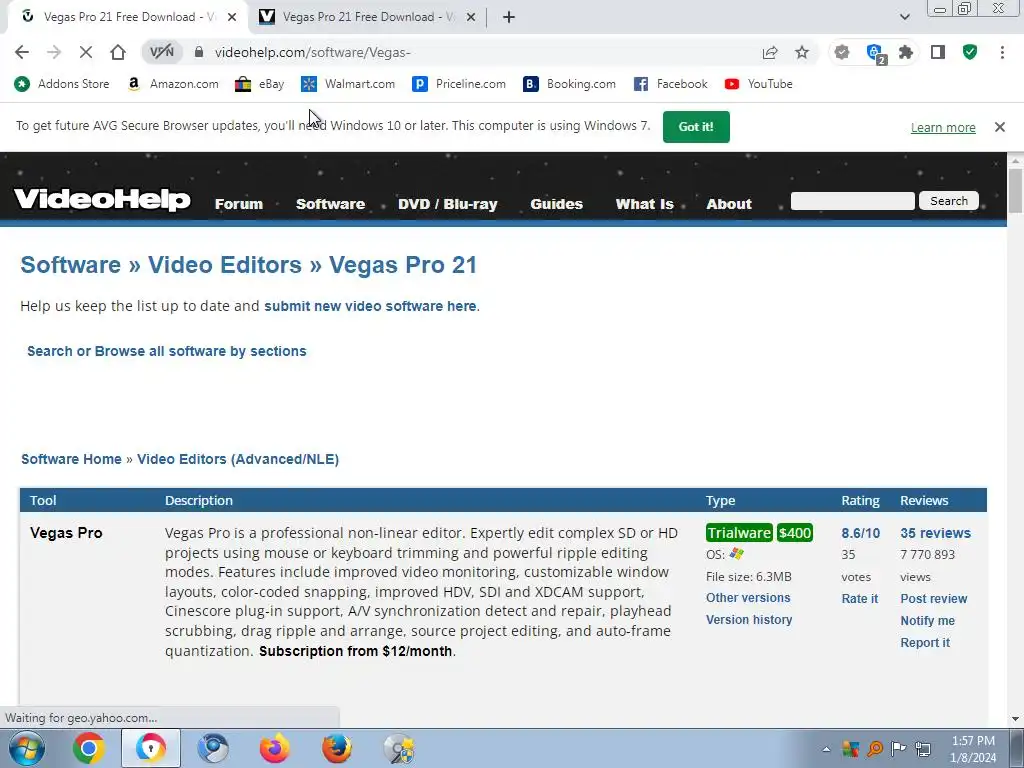Viewport: 1024px width, 768px height.
Task: Click the VideoHelp logo
Action: point(103,199)
